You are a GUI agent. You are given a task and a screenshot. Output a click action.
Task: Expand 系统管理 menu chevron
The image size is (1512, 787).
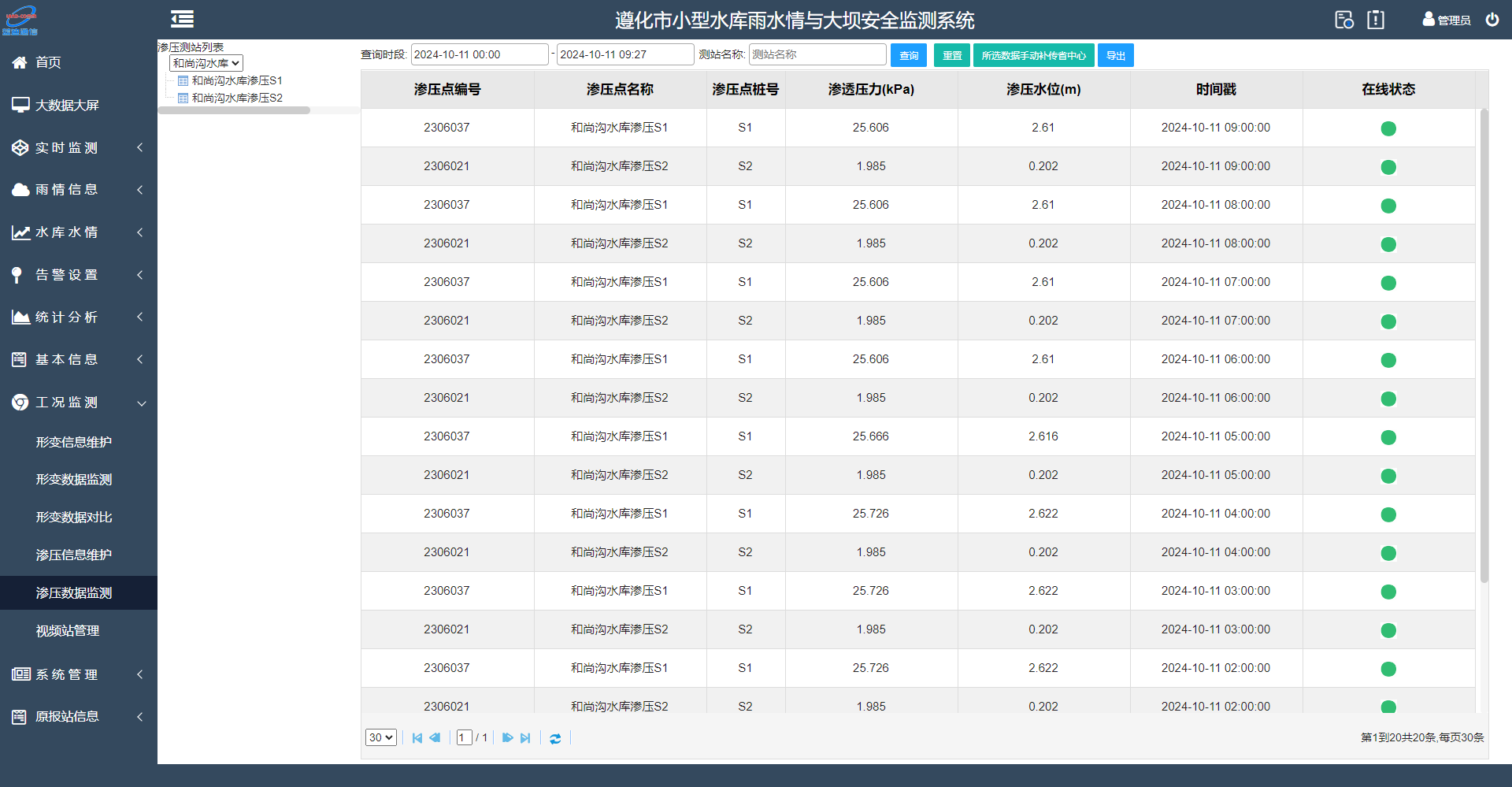point(140,674)
